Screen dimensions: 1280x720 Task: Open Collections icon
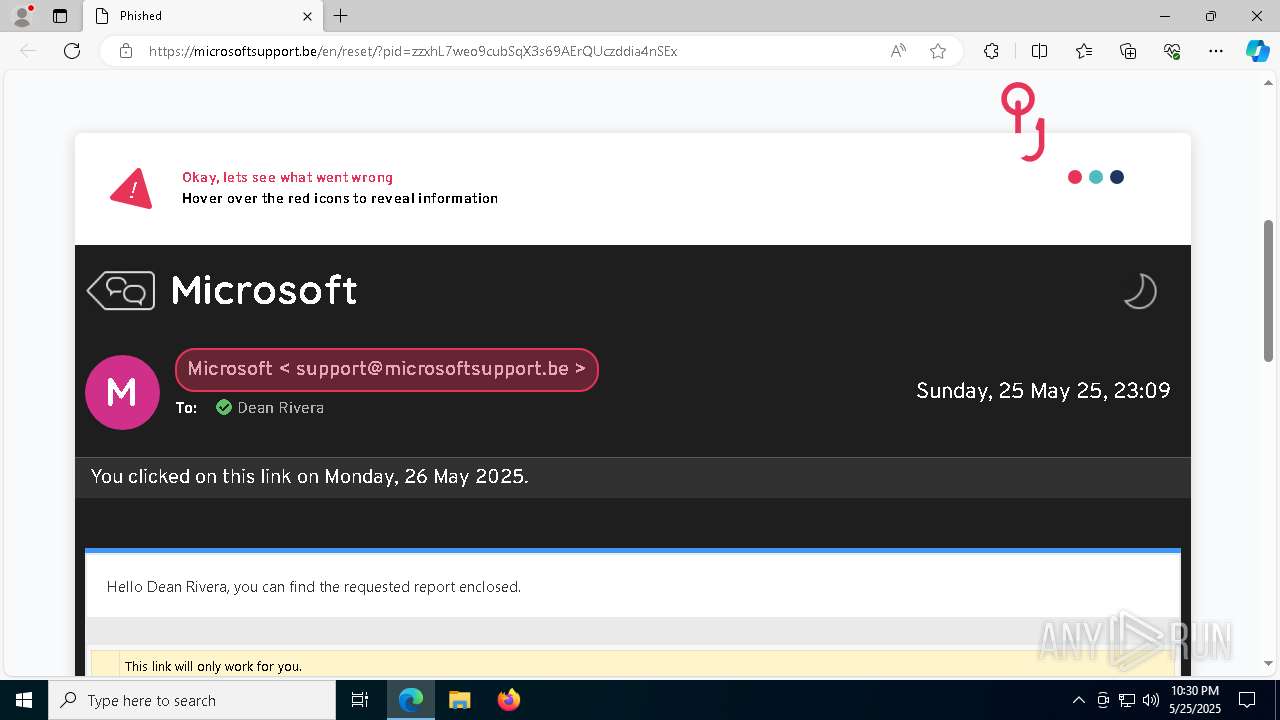click(x=1128, y=51)
